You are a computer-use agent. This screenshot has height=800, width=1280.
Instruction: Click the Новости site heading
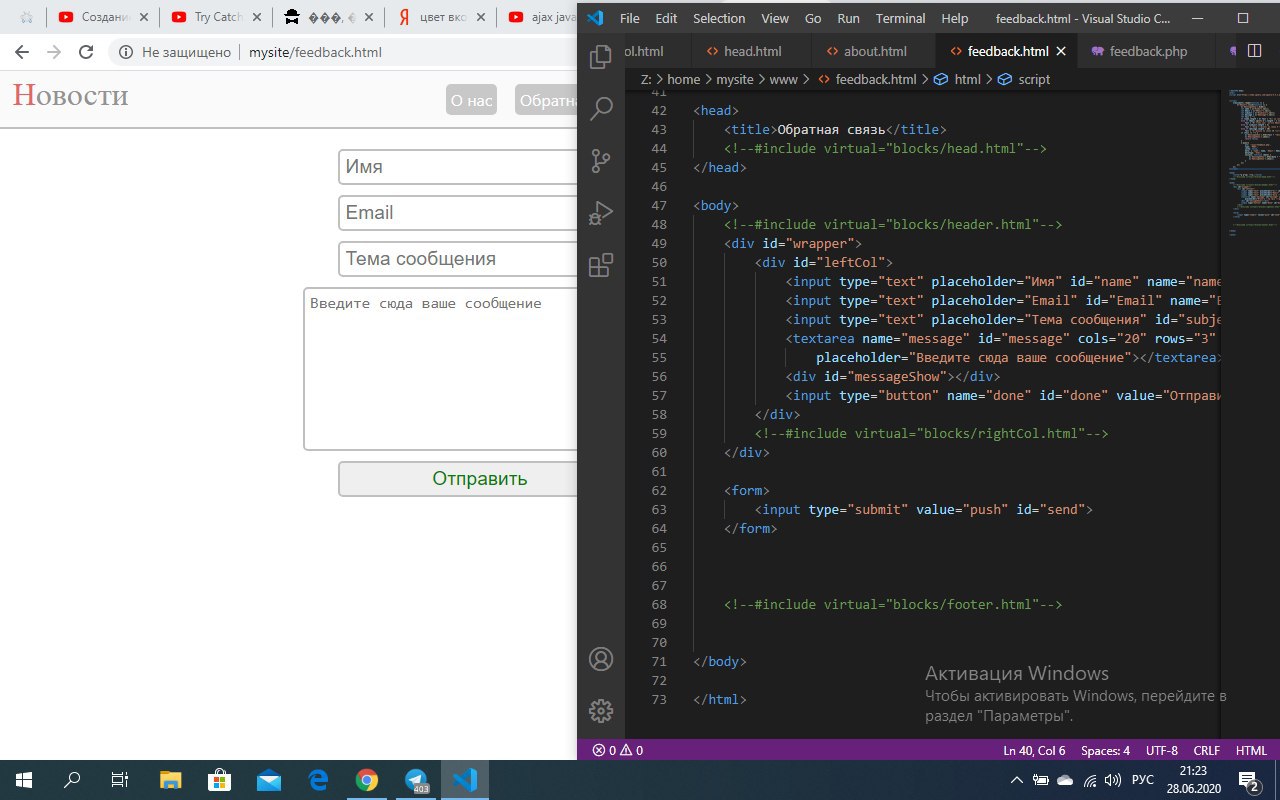click(x=70, y=95)
